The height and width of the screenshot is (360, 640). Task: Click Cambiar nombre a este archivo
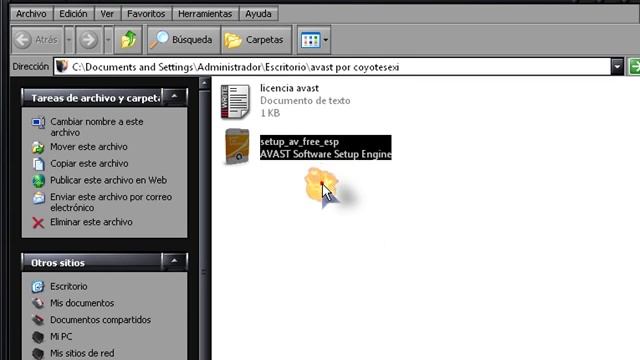[x=97, y=127]
